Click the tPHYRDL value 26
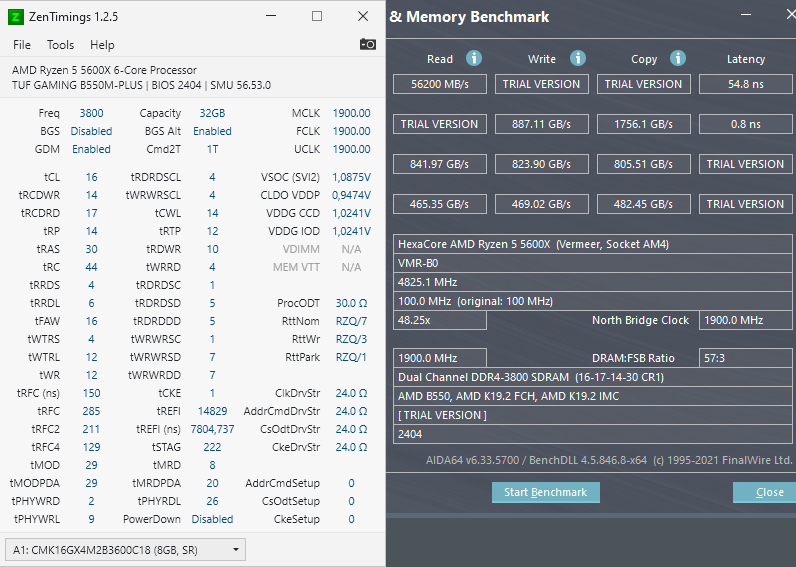This screenshot has height=567, width=796. (x=212, y=501)
